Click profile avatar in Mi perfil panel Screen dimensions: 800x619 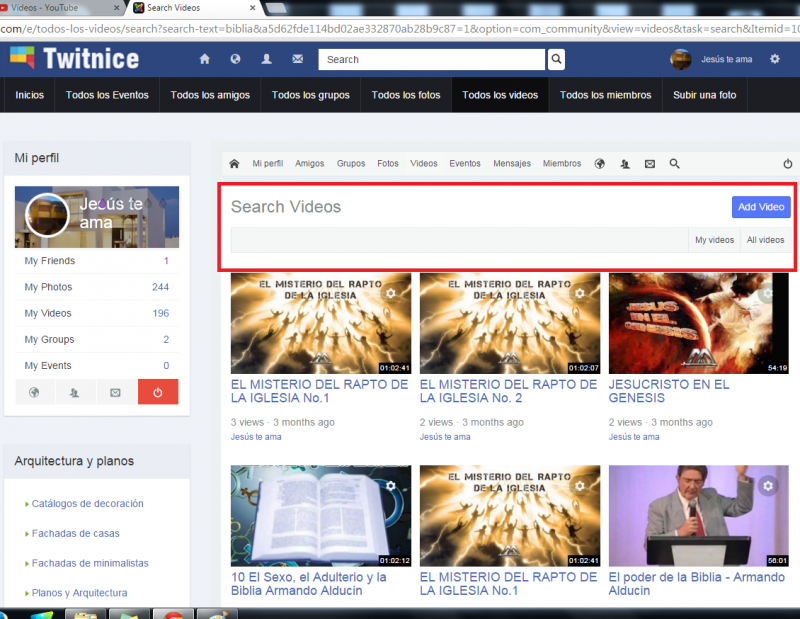47,215
